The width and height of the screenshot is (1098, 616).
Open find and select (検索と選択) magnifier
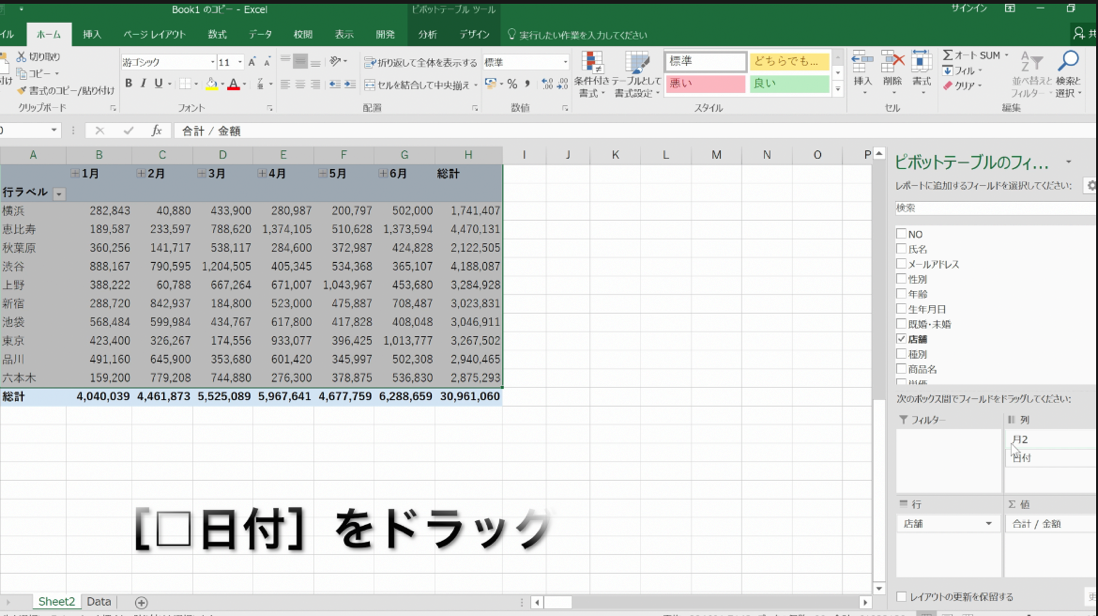coord(1068,74)
